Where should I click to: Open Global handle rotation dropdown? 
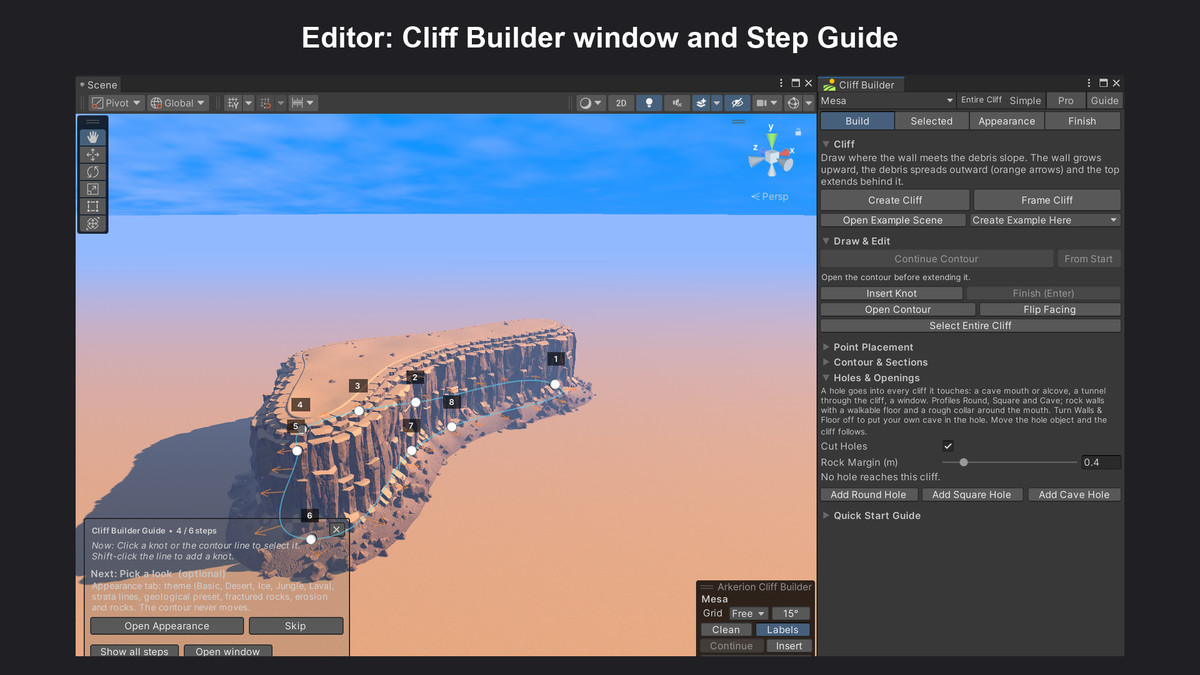click(x=178, y=103)
